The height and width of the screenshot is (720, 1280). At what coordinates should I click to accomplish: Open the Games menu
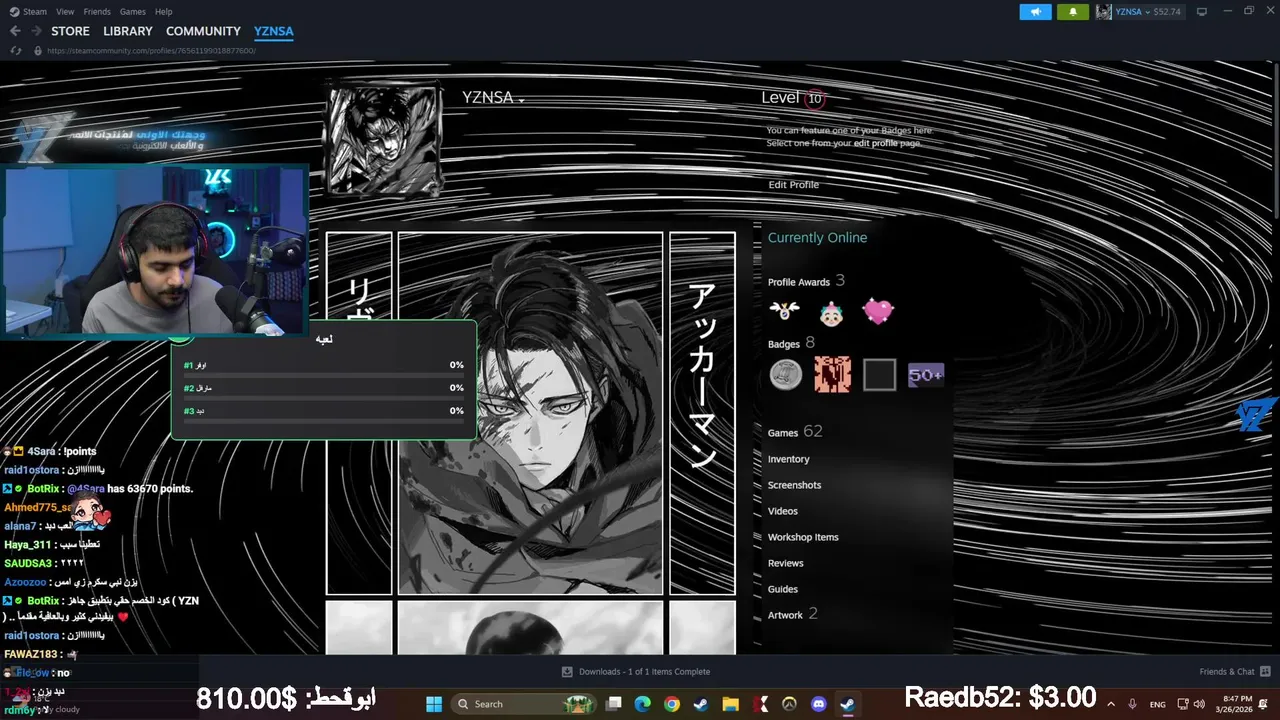point(132,12)
